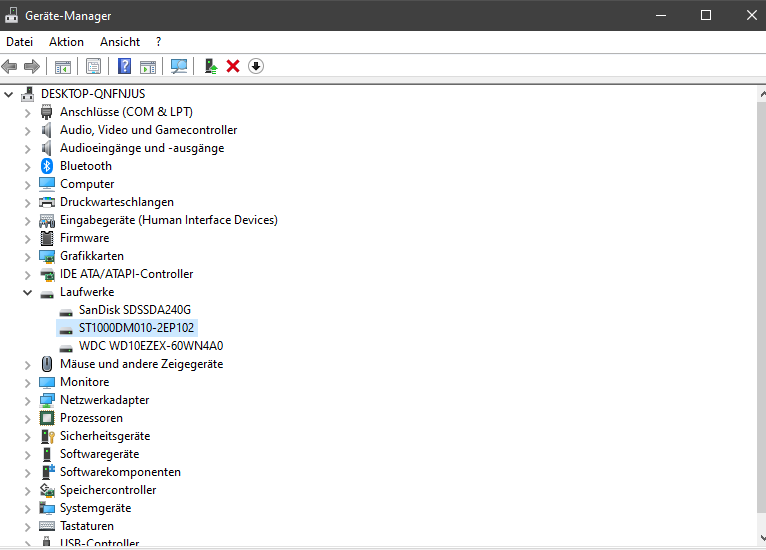Expand the Bluetooth category chevron
Viewport: 766px width, 550px height.
[x=27, y=167]
